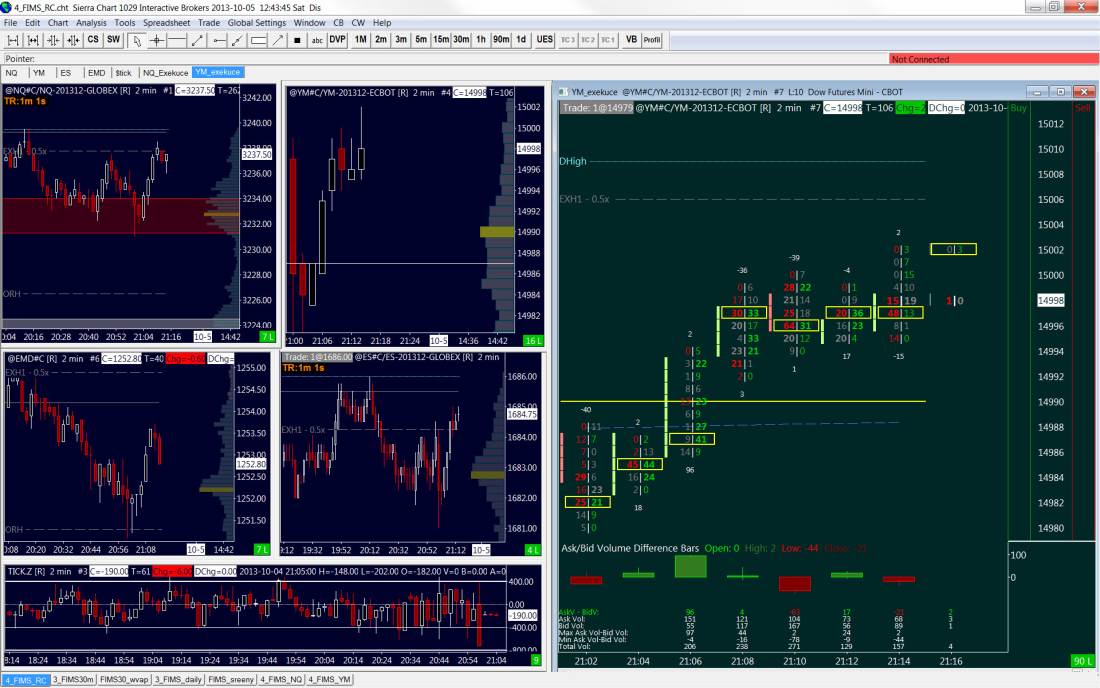This screenshot has height=688, width=1100.
Task: Open the Chart menu
Action: click(58, 22)
